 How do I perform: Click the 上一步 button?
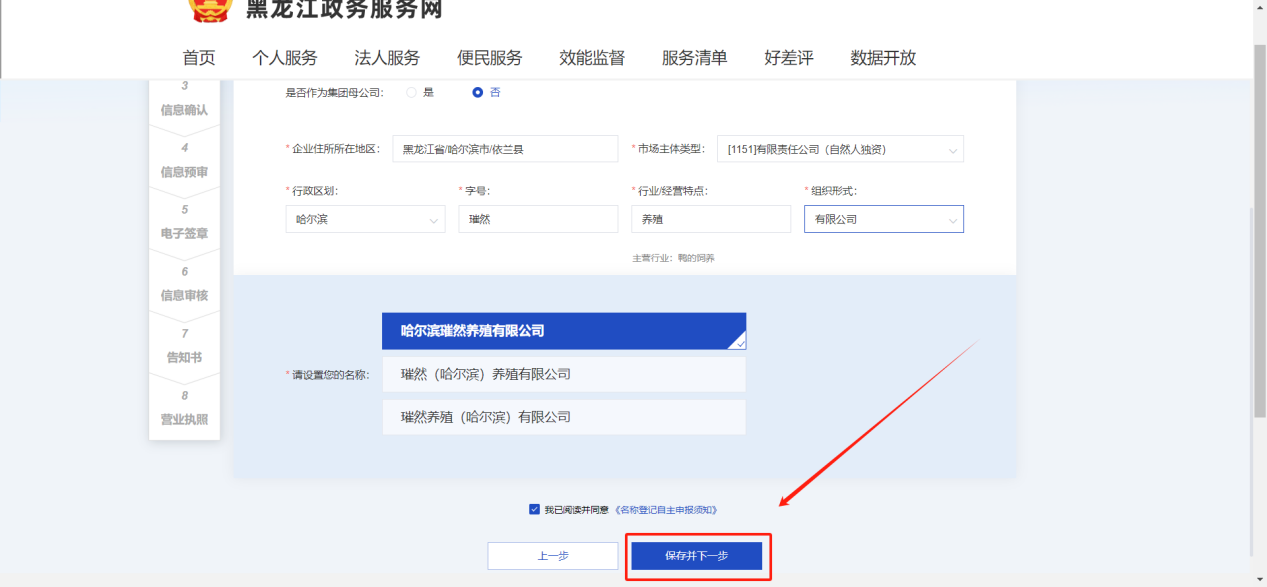[x=553, y=556]
